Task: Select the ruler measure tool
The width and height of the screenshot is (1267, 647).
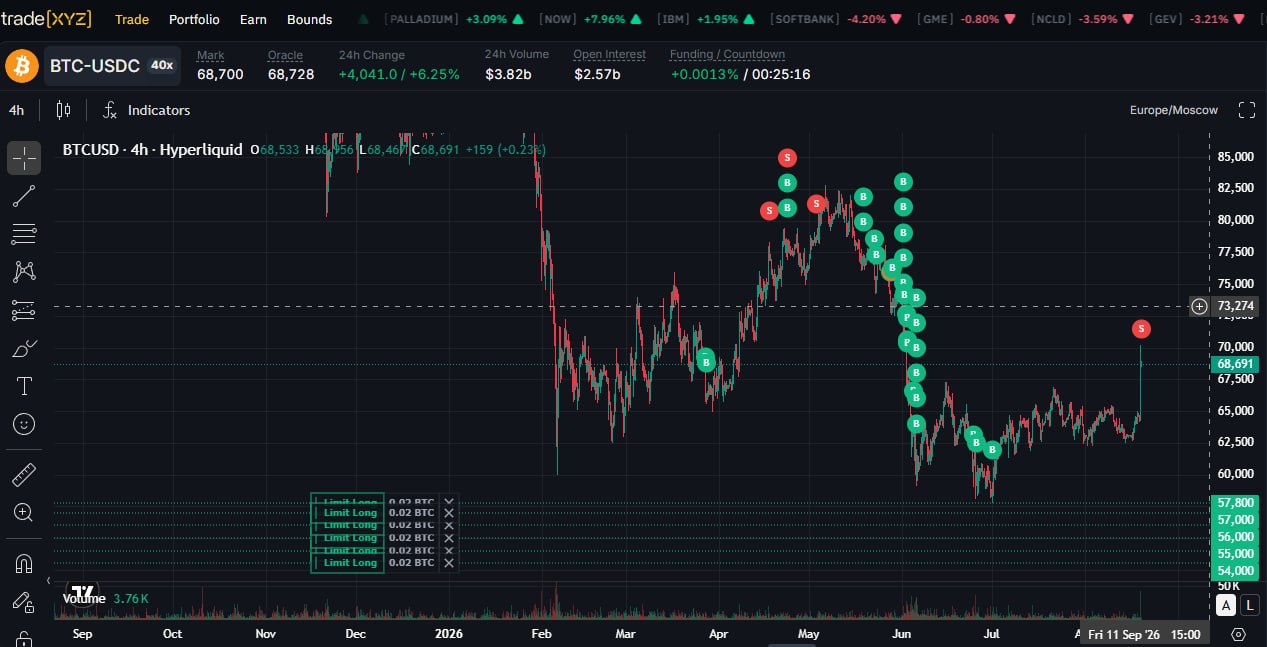Action: (x=24, y=474)
